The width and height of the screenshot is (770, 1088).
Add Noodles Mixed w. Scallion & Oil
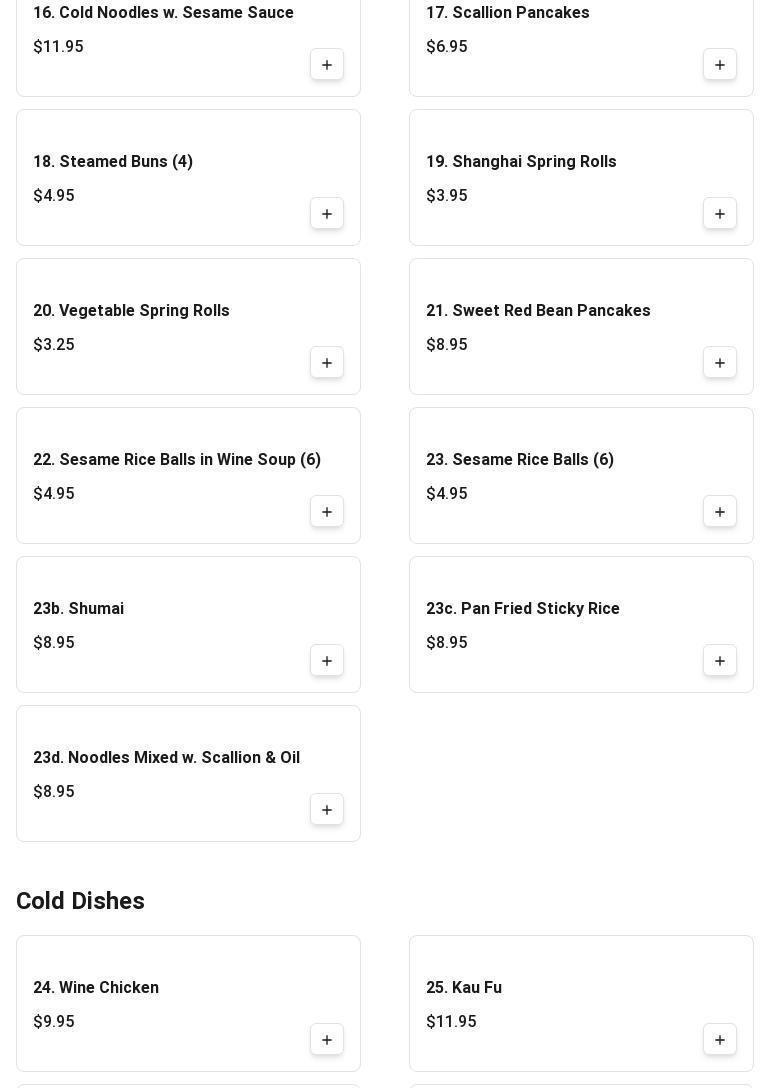click(x=327, y=810)
